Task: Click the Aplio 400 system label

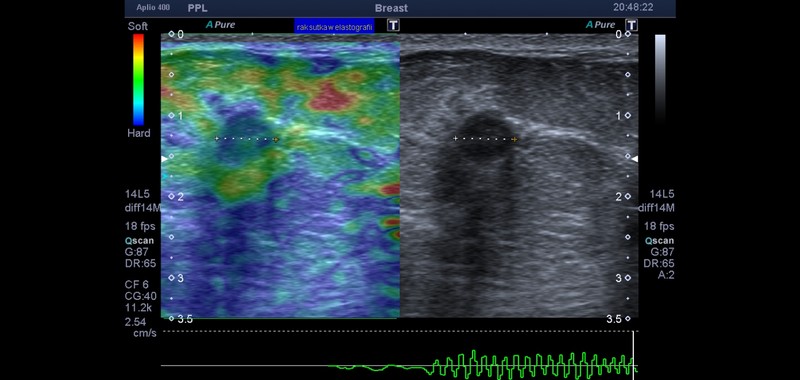Action: pyautogui.click(x=153, y=8)
